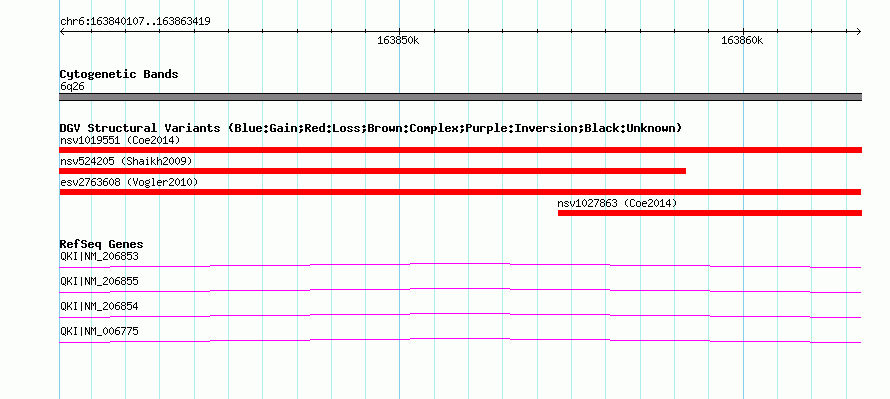Click the QKI|NM_206853 gene label

click(x=99, y=257)
